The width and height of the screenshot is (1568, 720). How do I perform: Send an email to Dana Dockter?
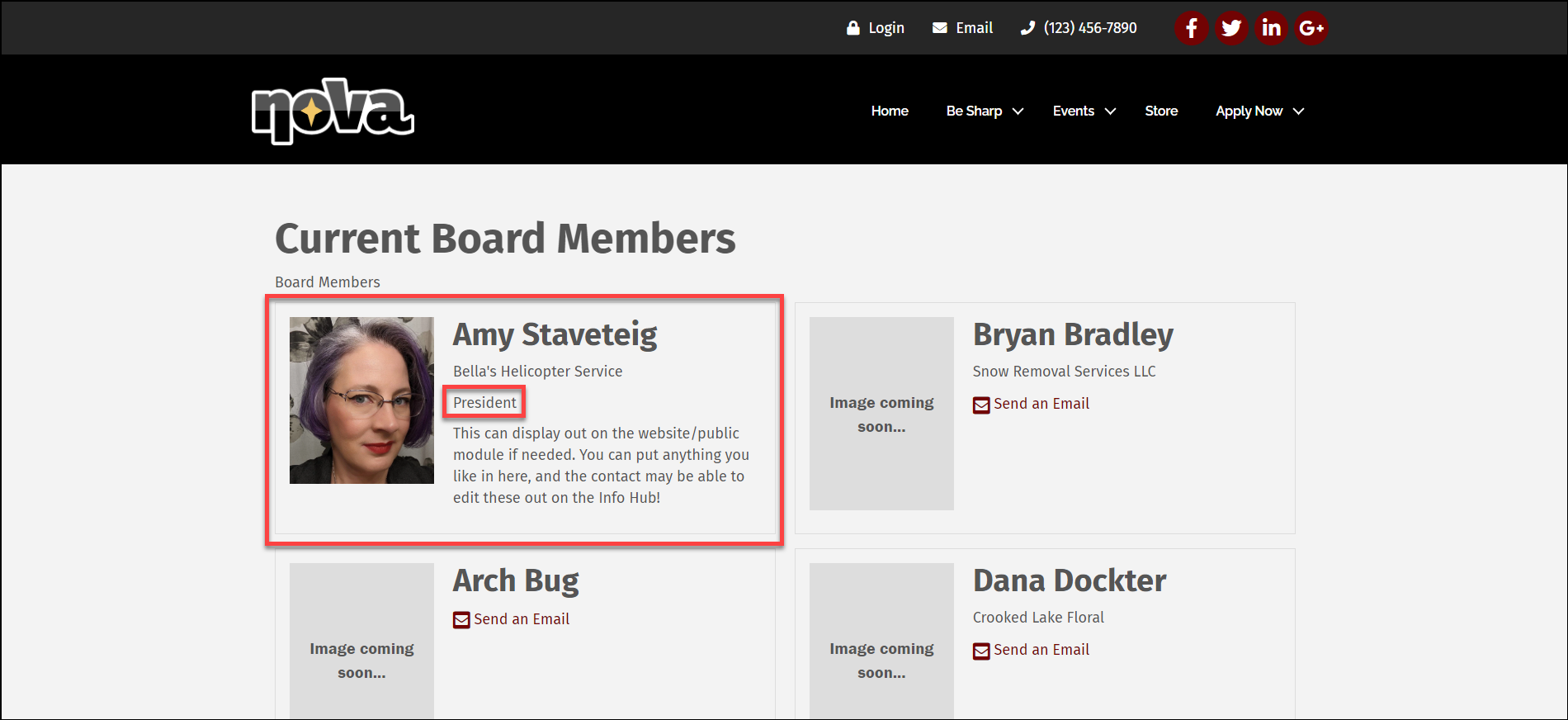[x=1041, y=650]
